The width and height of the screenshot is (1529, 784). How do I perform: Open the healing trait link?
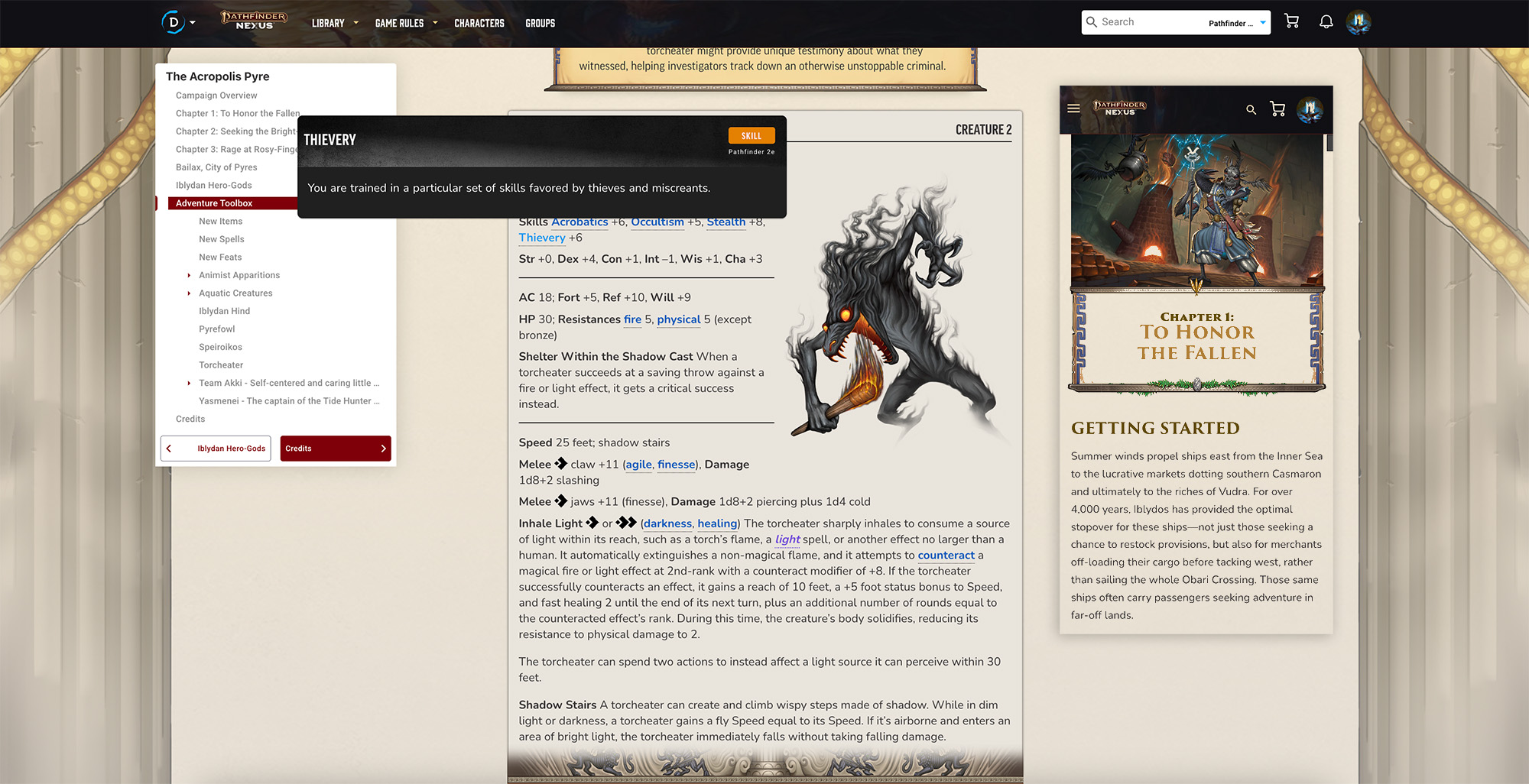tap(717, 523)
